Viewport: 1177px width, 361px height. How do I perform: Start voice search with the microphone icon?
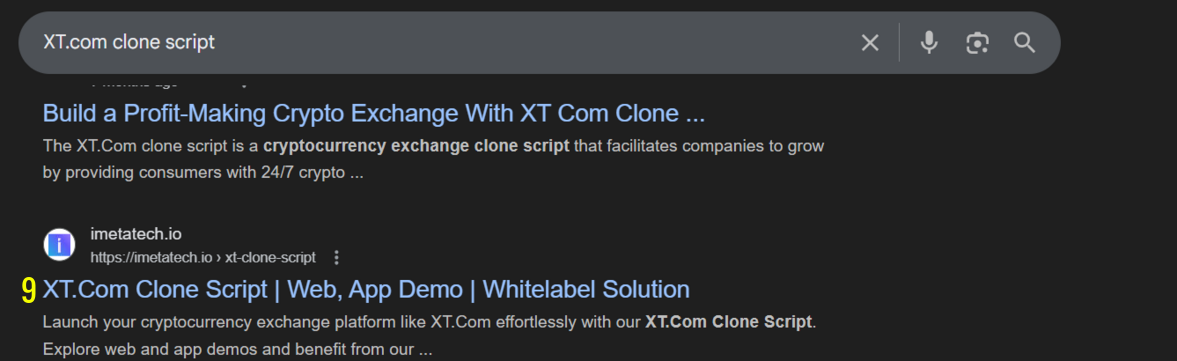(929, 43)
